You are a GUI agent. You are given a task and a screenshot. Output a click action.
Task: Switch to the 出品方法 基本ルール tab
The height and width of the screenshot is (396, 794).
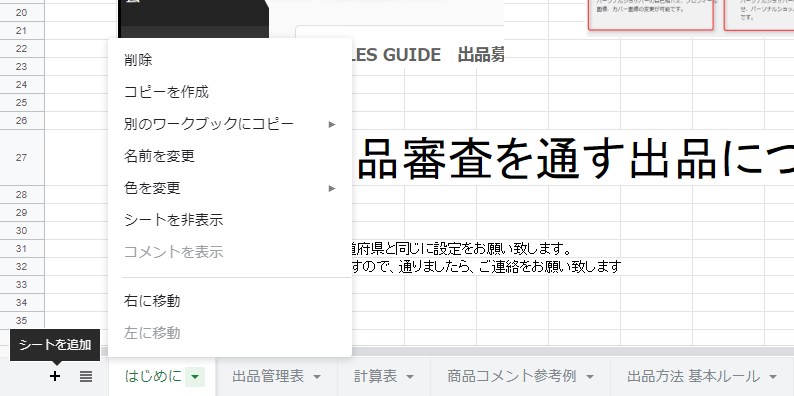(x=693, y=376)
